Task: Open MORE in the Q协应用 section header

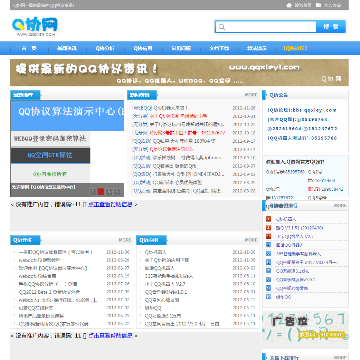Action: [x=251, y=240]
